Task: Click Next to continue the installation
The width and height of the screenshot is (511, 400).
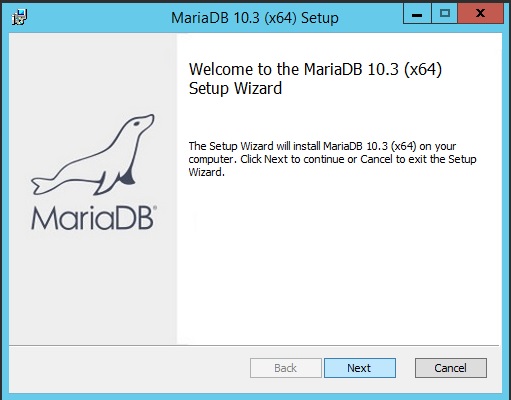Action: coord(360,368)
